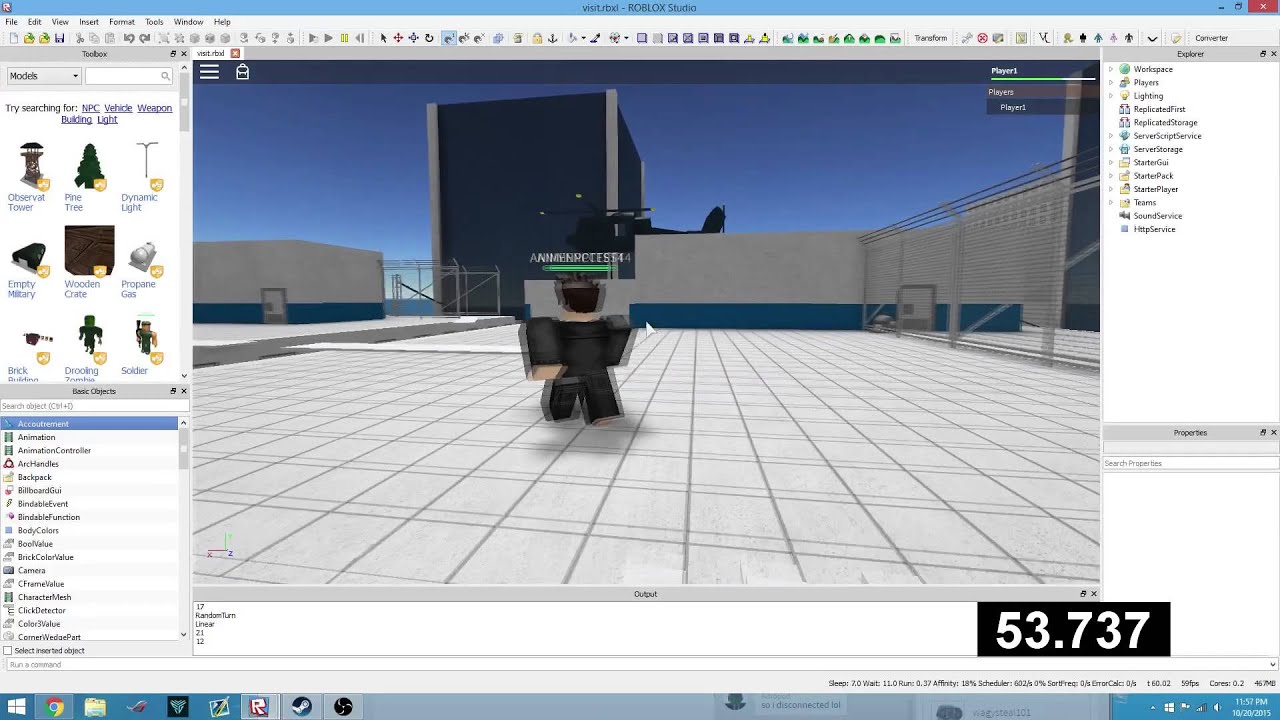Click the Undo arrow in the toolbar
Image resolution: width=1280 pixels, height=720 pixels.
tap(128, 38)
